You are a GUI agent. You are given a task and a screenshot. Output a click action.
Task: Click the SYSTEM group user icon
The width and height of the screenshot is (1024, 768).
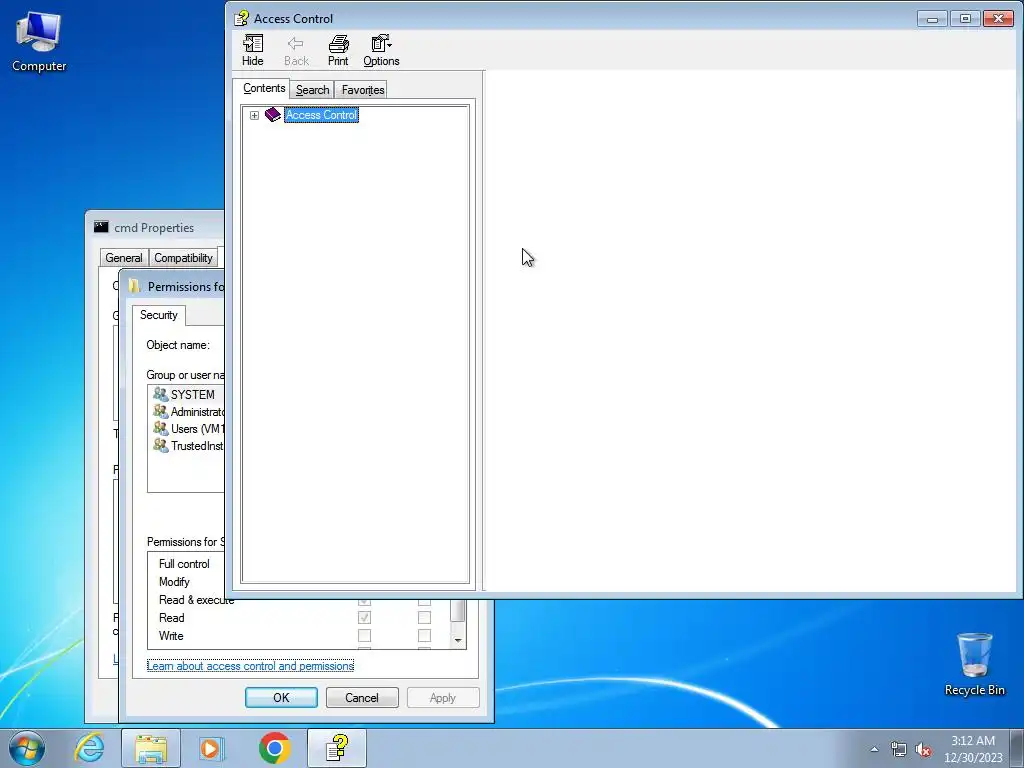(x=160, y=394)
